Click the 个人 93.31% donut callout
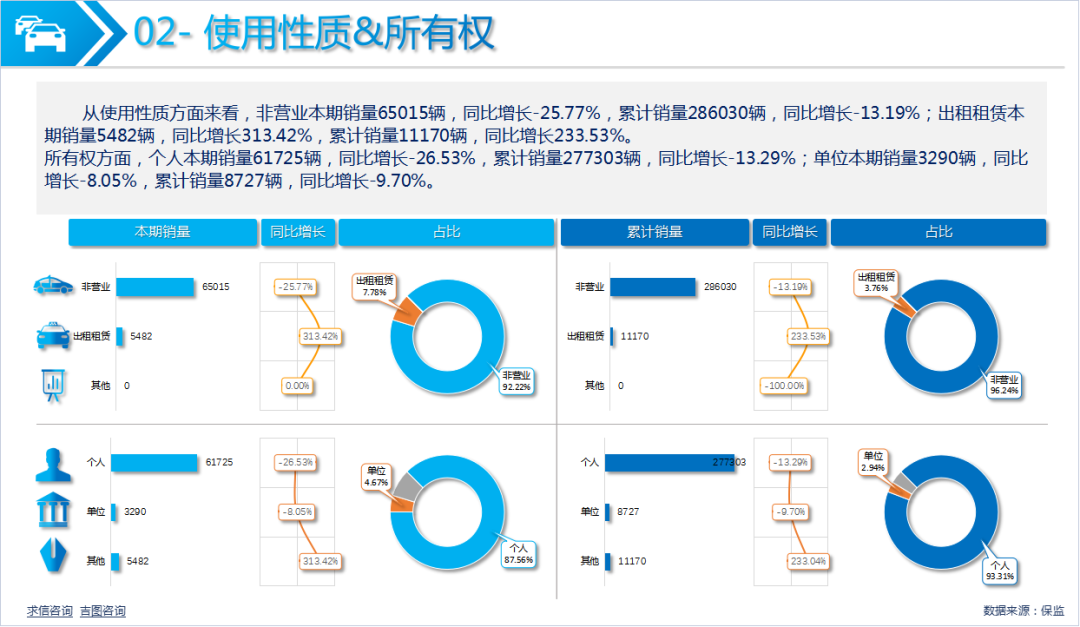The width and height of the screenshot is (1080, 627). point(1000,571)
